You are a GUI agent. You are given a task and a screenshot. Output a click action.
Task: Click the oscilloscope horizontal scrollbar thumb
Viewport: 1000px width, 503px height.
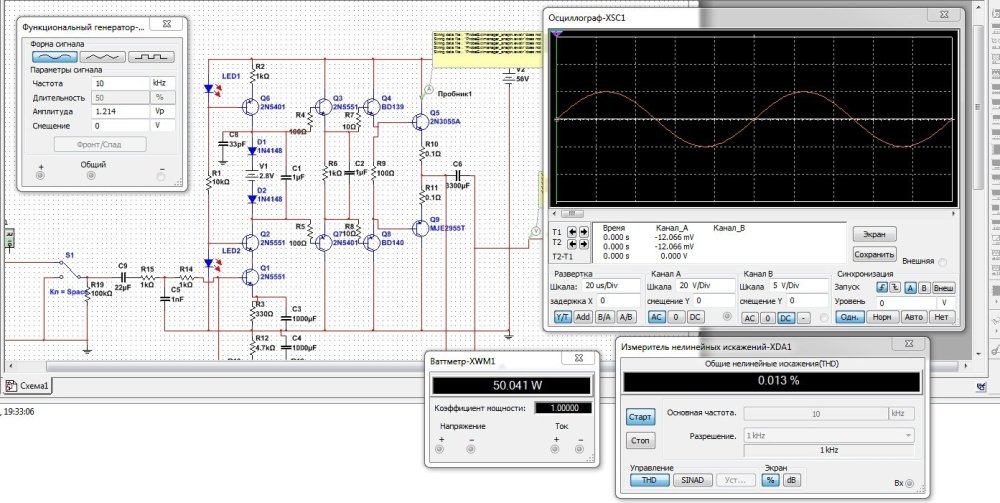(x=574, y=213)
